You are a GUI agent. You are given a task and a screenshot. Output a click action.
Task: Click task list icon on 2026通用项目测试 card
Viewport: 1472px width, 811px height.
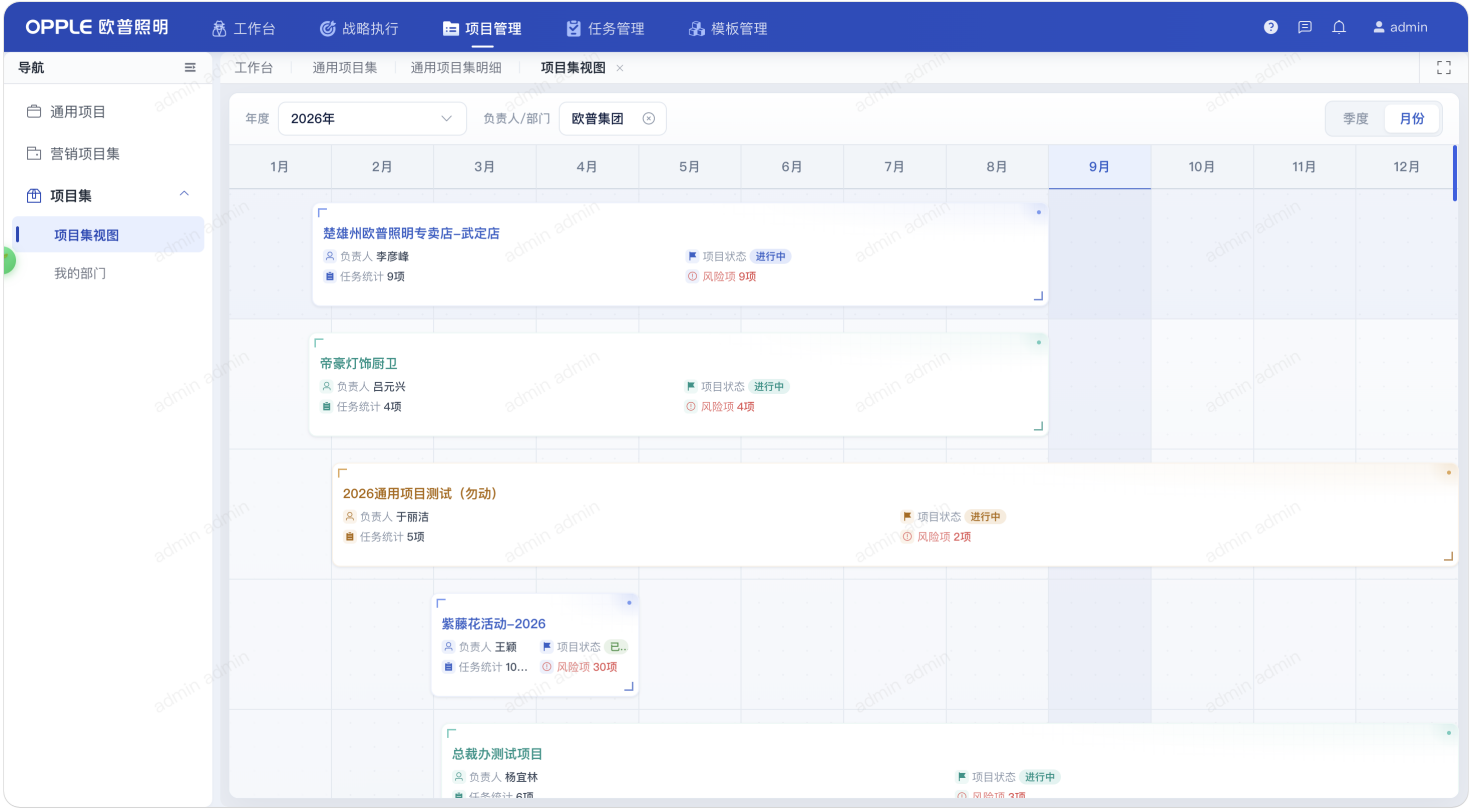[349, 537]
